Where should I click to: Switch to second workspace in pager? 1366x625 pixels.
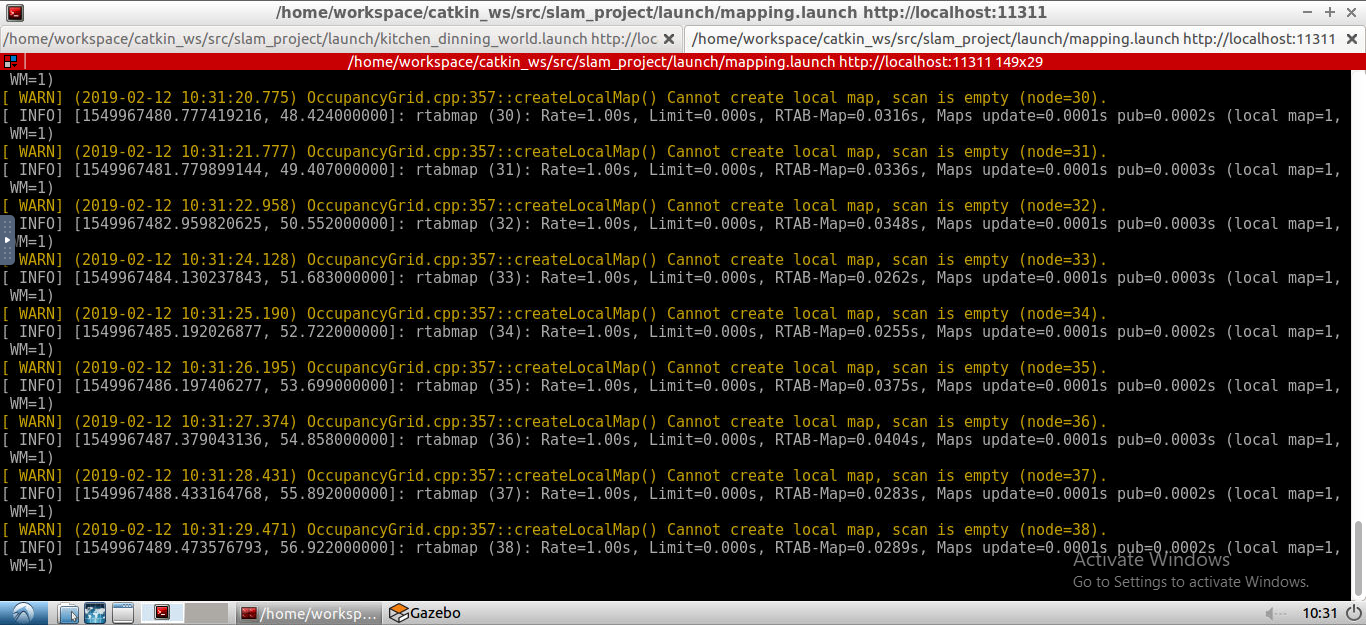click(x=207, y=613)
